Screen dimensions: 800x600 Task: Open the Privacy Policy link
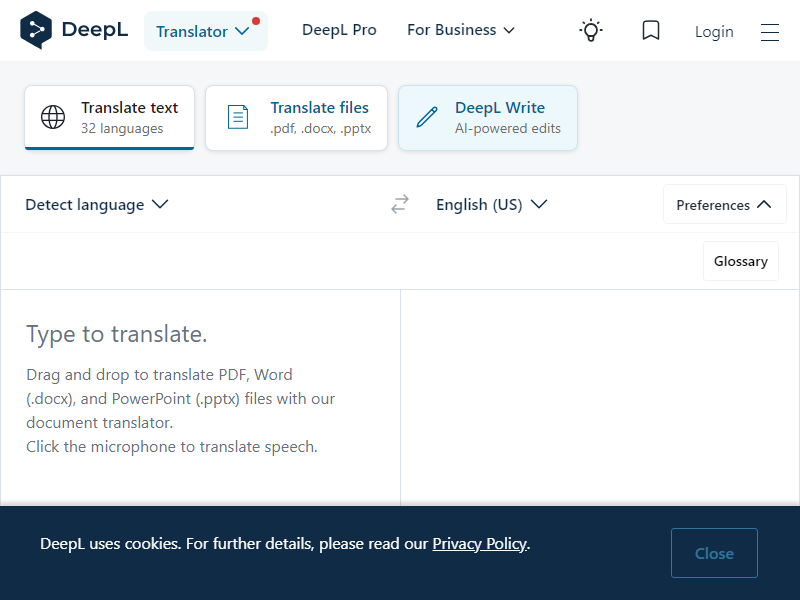(x=480, y=544)
